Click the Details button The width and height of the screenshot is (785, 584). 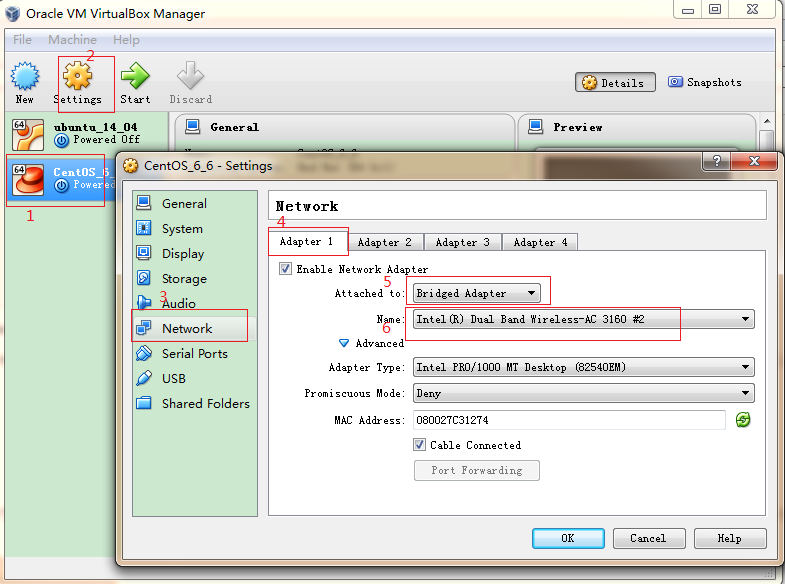click(615, 83)
